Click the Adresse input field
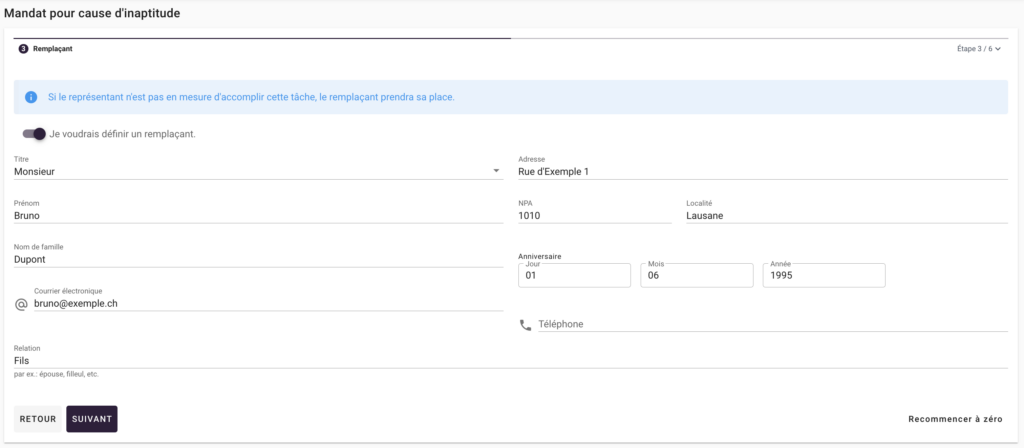Image resolution: width=1024 pixels, height=448 pixels. (x=762, y=171)
